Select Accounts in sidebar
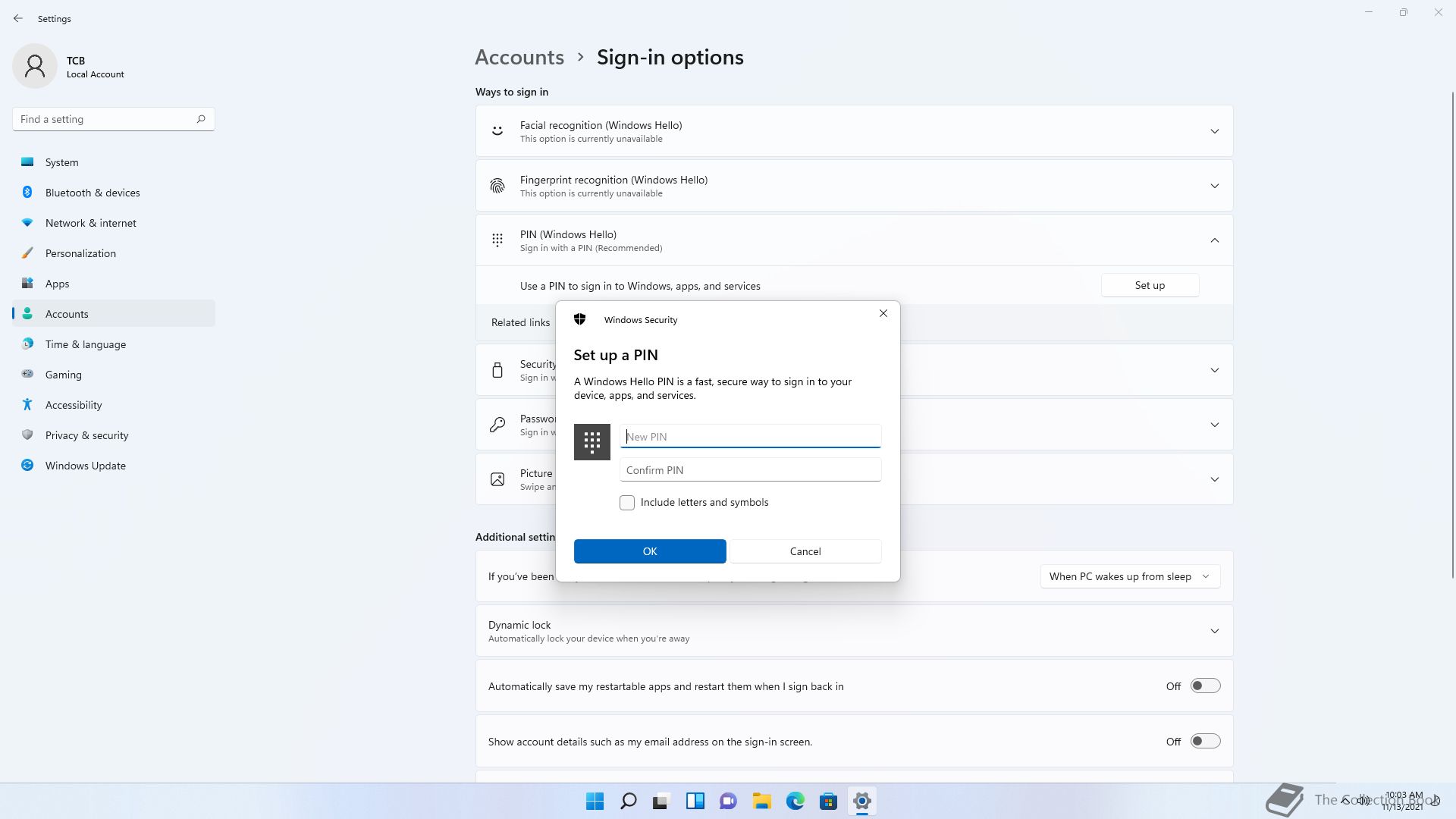Viewport: 1456px width, 819px height. coord(114,314)
